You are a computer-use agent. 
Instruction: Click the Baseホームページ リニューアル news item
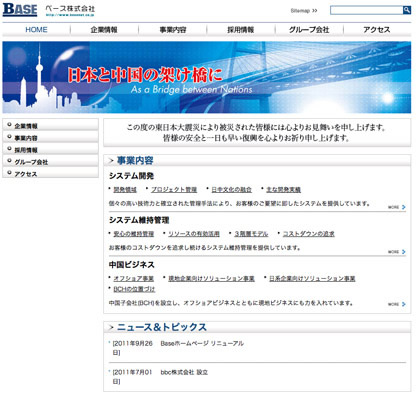click(202, 343)
